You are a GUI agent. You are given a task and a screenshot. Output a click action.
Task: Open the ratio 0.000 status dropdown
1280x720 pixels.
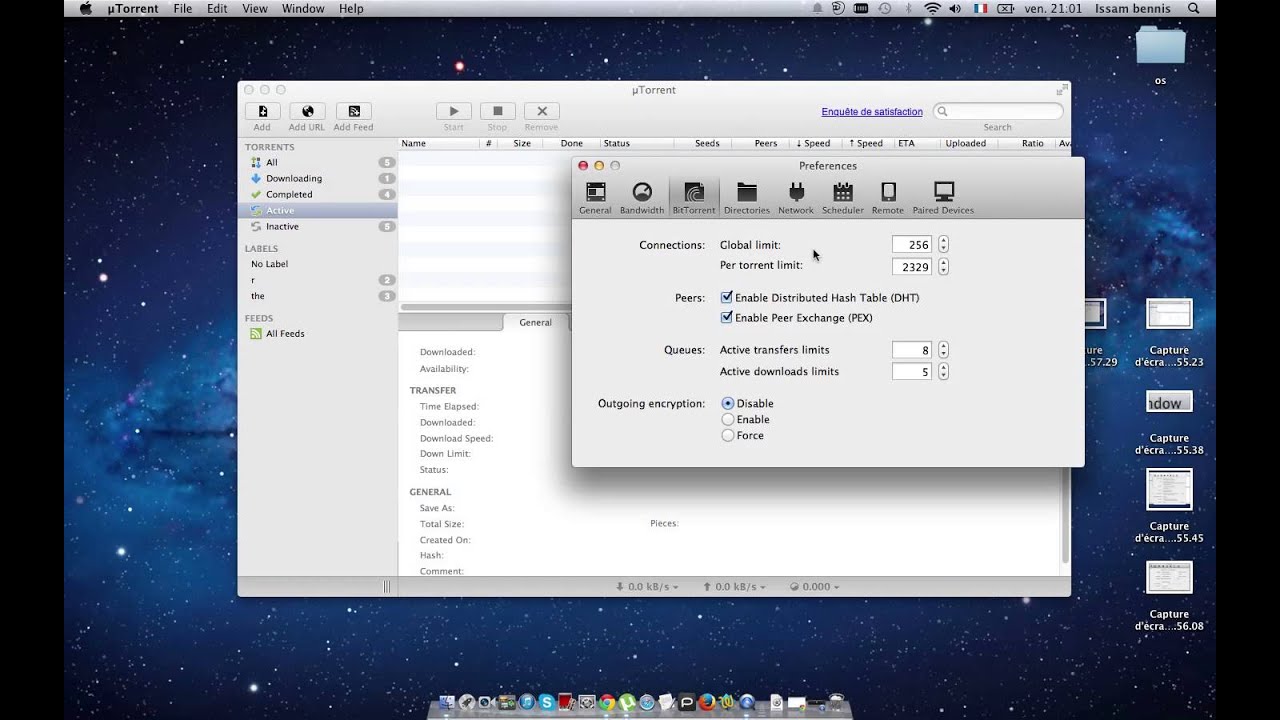pyautogui.click(x=814, y=587)
